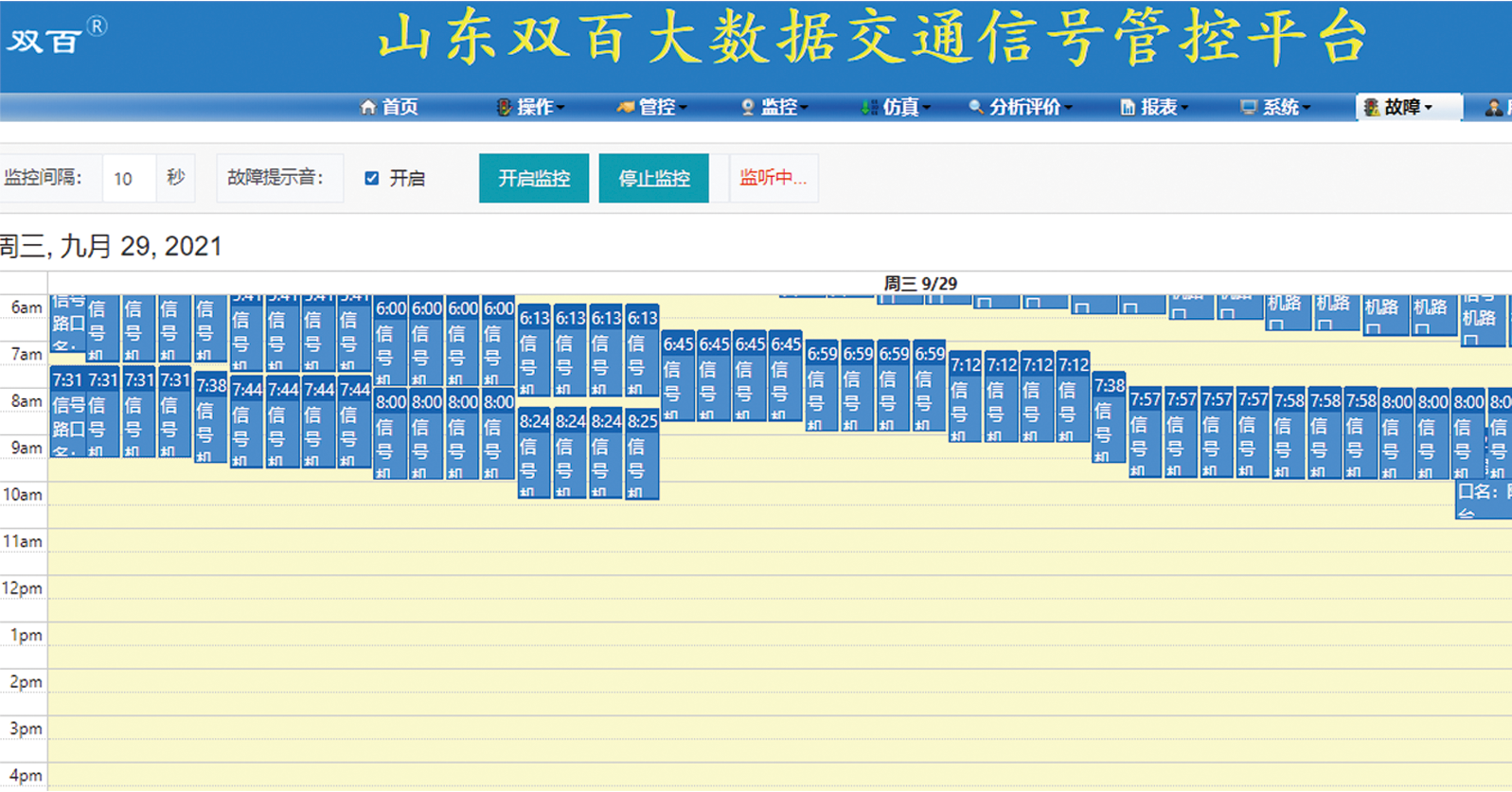Expand the 报表 dropdown arrow
1512x792 pixels.
point(1183,108)
